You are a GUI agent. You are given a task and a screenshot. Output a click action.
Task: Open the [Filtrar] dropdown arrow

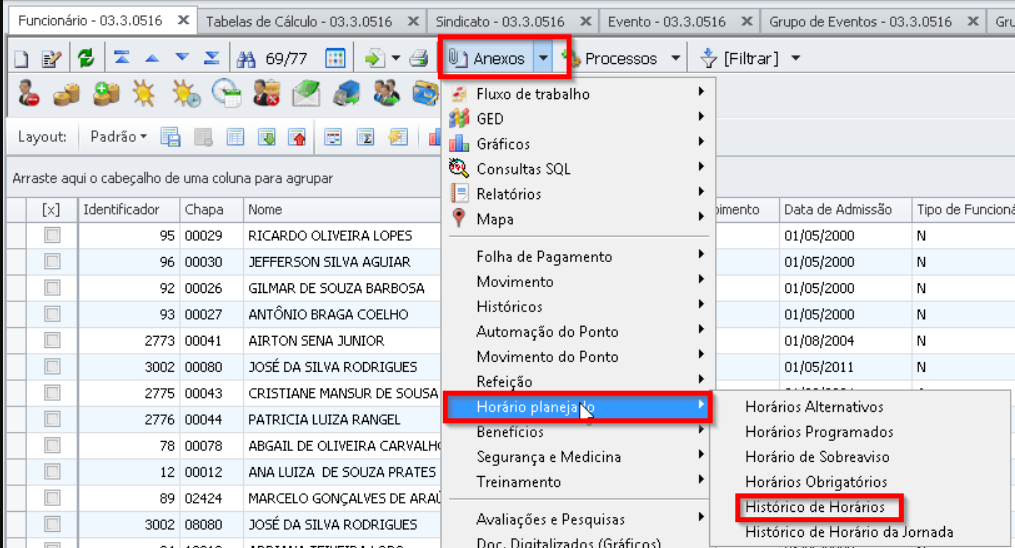point(796,58)
